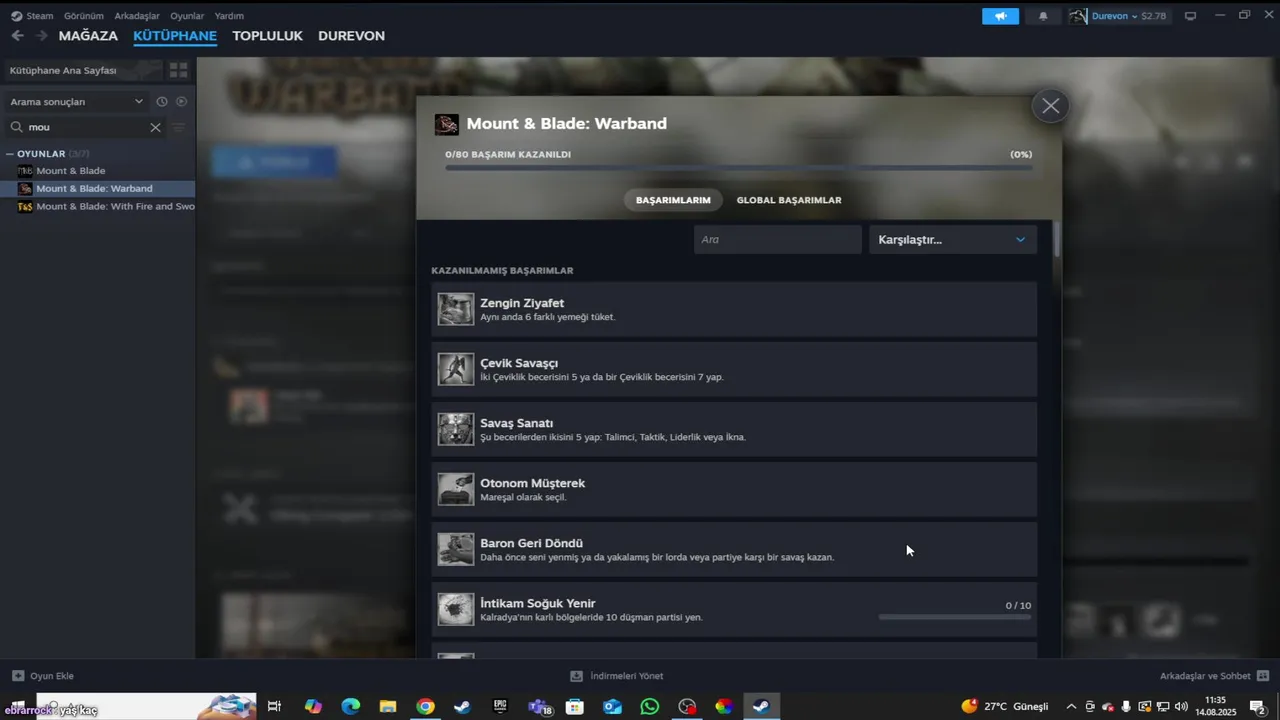
Task: Click the İntikam Soğuk Yenir achievement icon
Action: pyautogui.click(x=455, y=609)
